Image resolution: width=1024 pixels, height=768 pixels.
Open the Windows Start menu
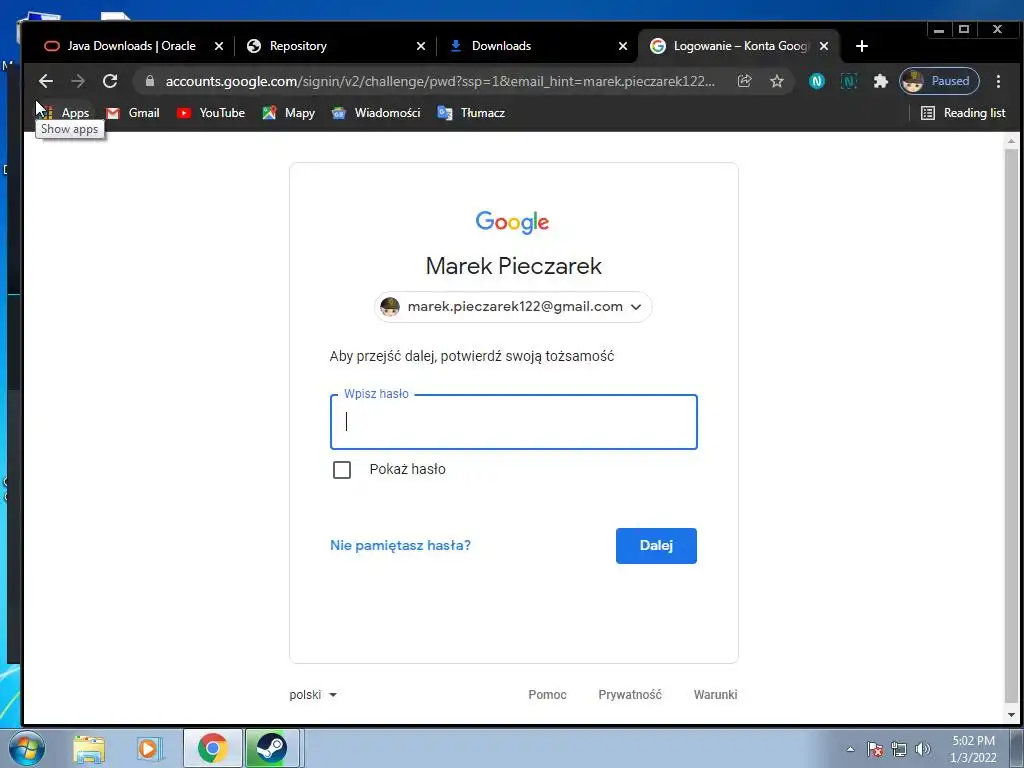coord(26,748)
